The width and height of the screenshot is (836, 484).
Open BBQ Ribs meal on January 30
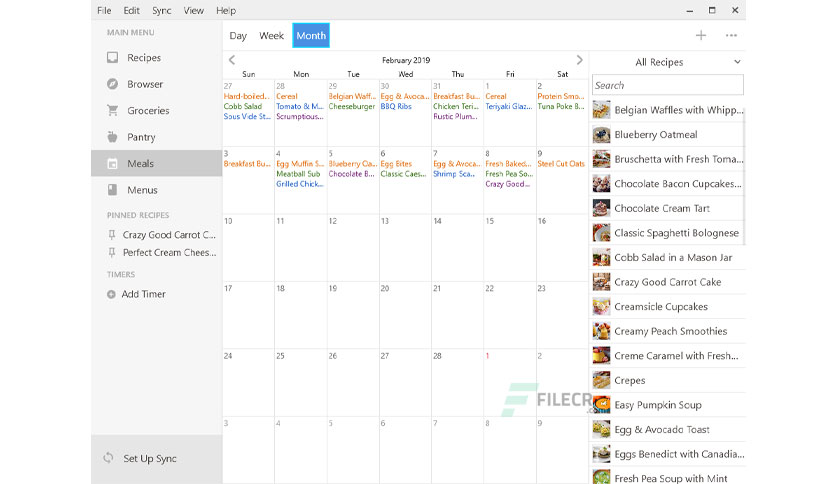pyautogui.click(x=396, y=106)
